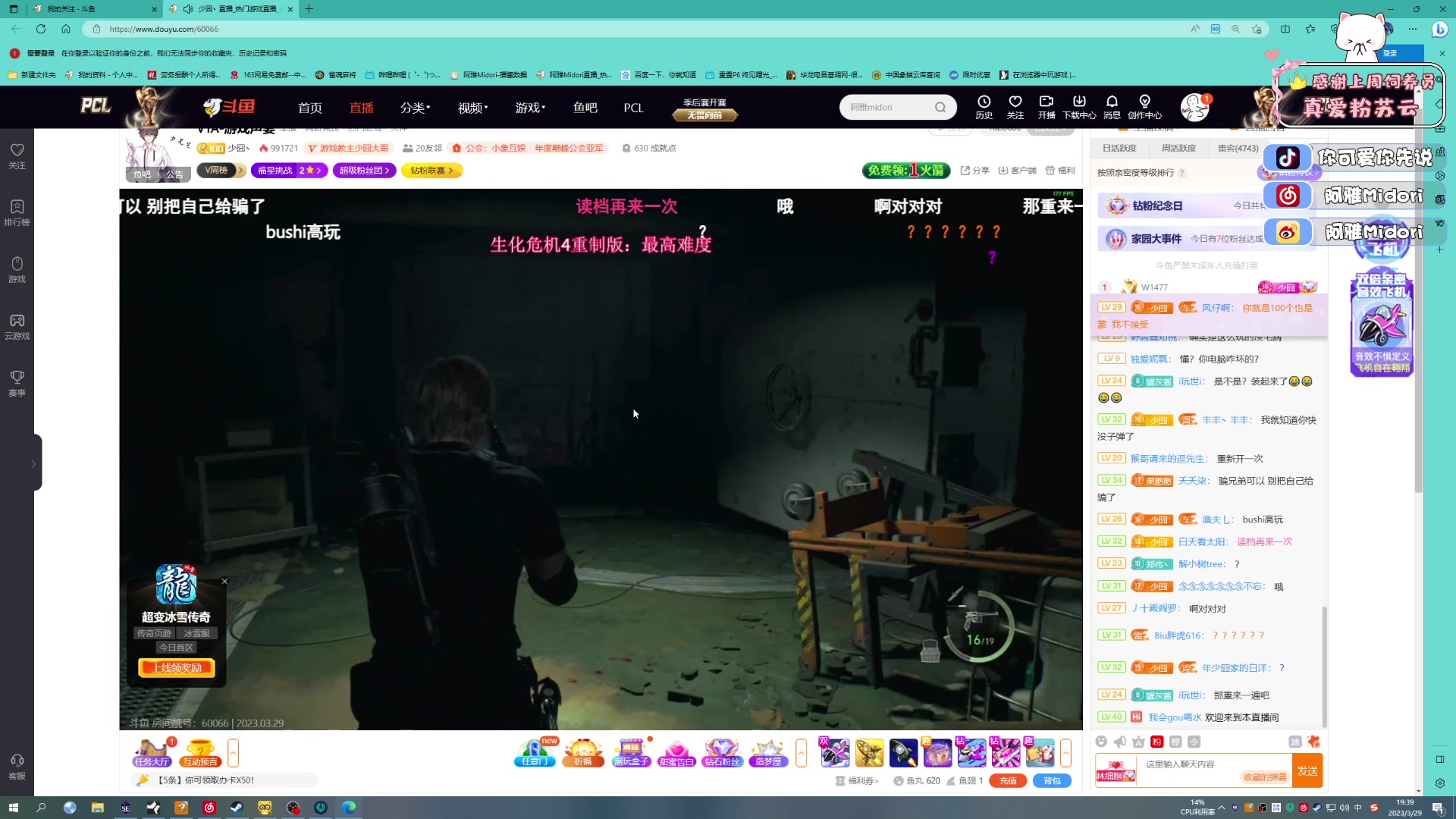Open the 任务大厅 task hall icon
Image resolution: width=1456 pixels, height=819 pixels.
click(x=152, y=752)
